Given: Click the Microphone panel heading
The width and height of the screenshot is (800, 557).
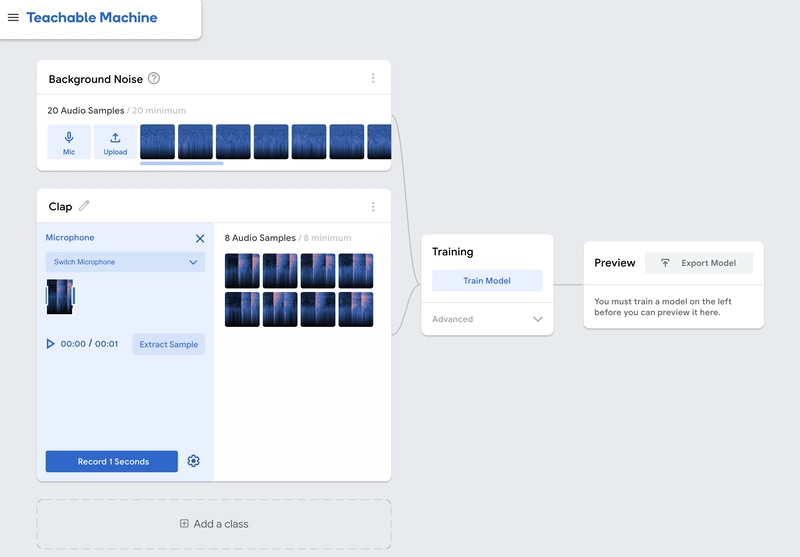Looking at the screenshot, I should click(70, 237).
